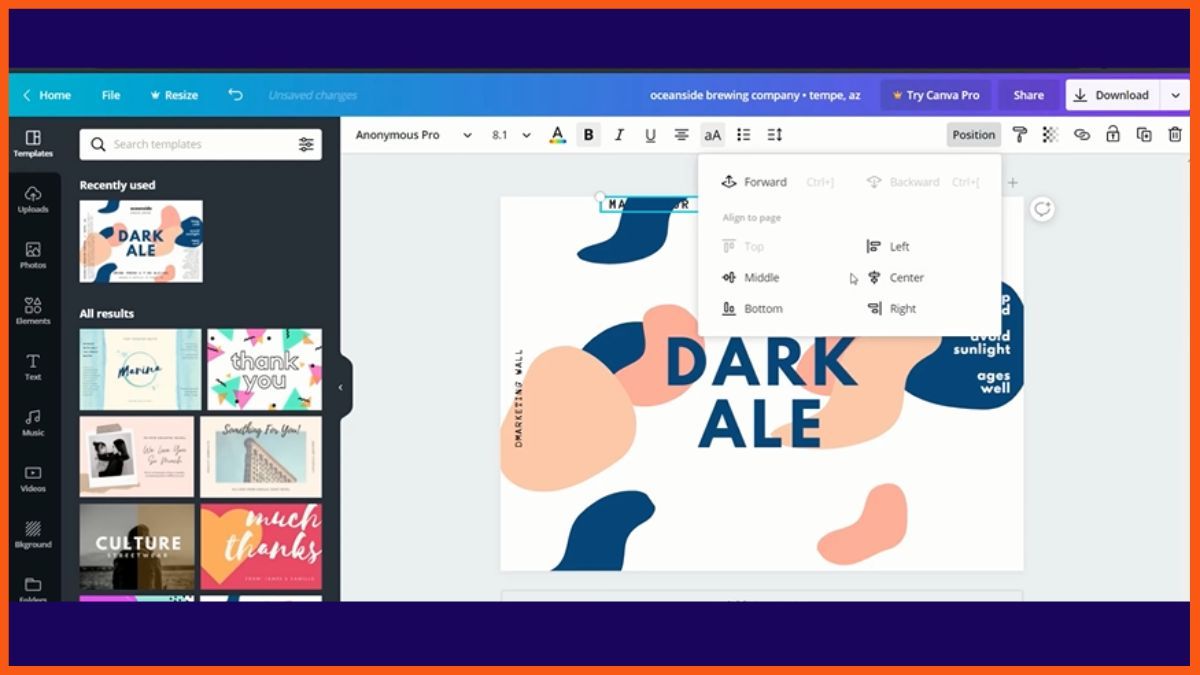Open the transparency checkerboard icon
Image resolution: width=1200 pixels, height=675 pixels.
pos(1050,135)
